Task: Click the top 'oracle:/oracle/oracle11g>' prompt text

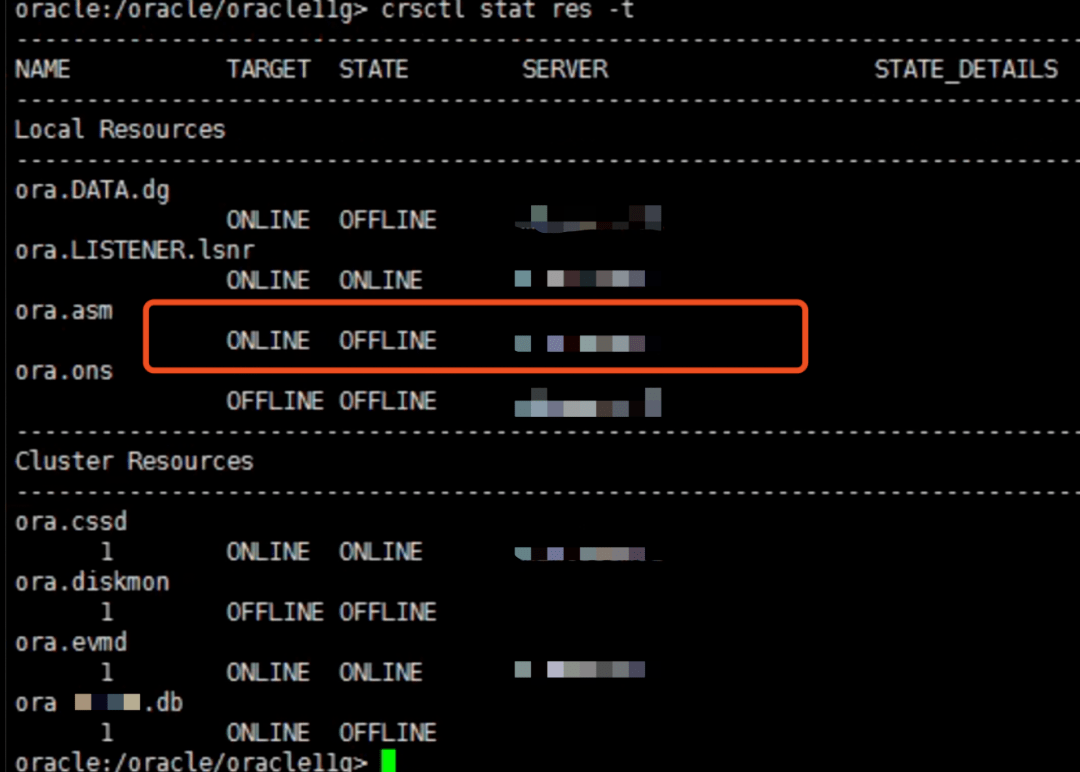Action: pos(191,10)
